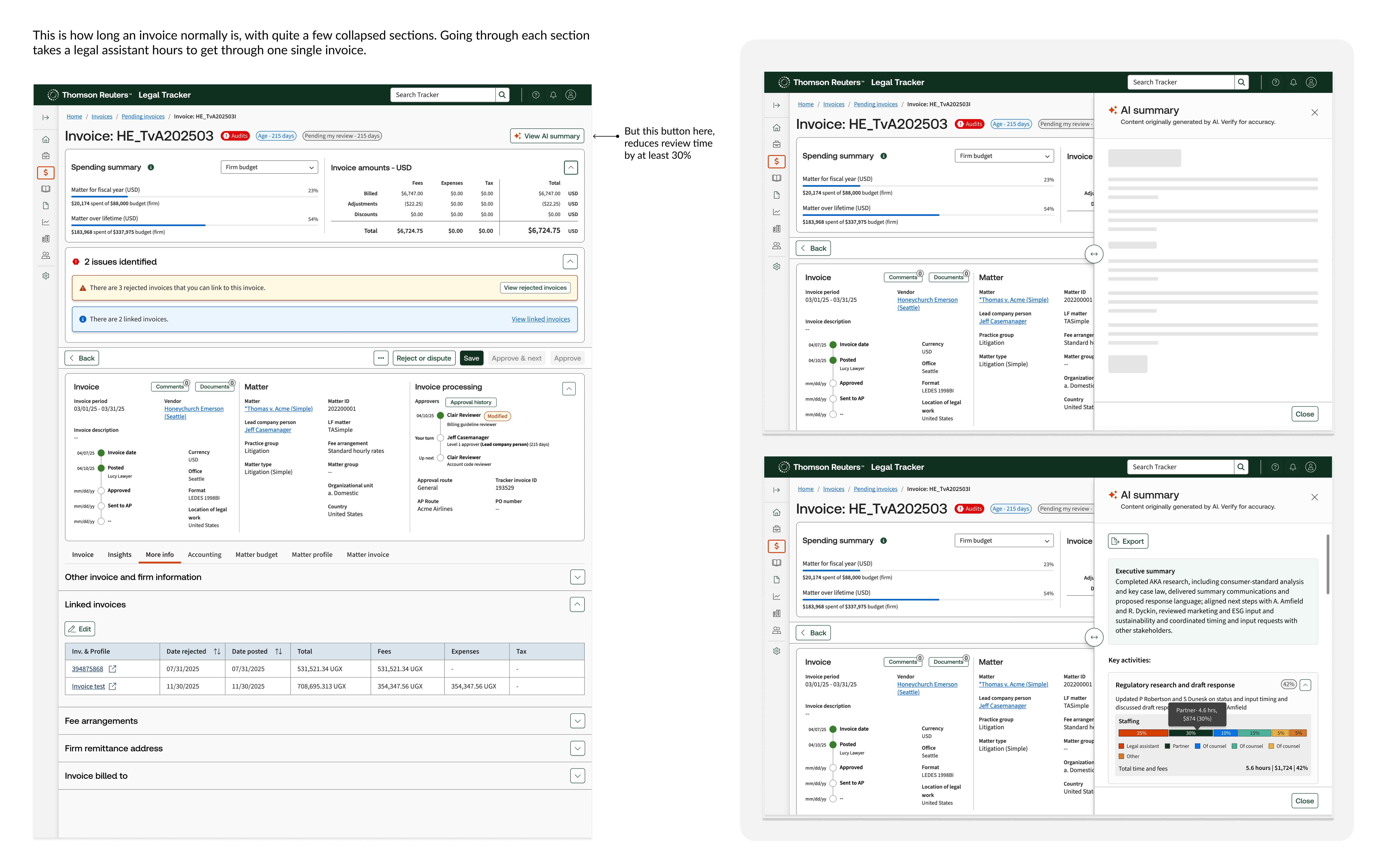This screenshot has width=1386, height=868.
Task: Follow the View linked invoices link
Action: (541, 319)
